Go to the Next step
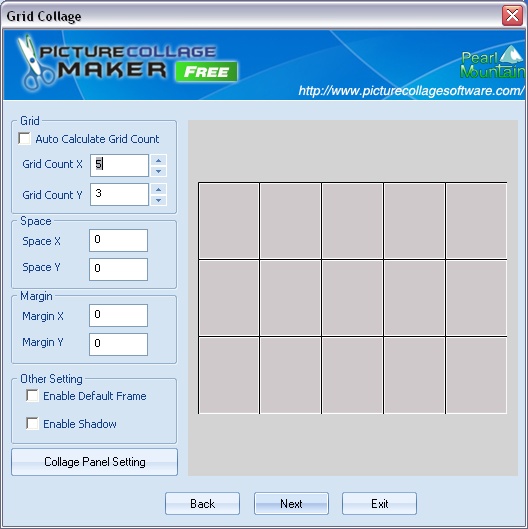This screenshot has height=529, width=528. click(291, 503)
